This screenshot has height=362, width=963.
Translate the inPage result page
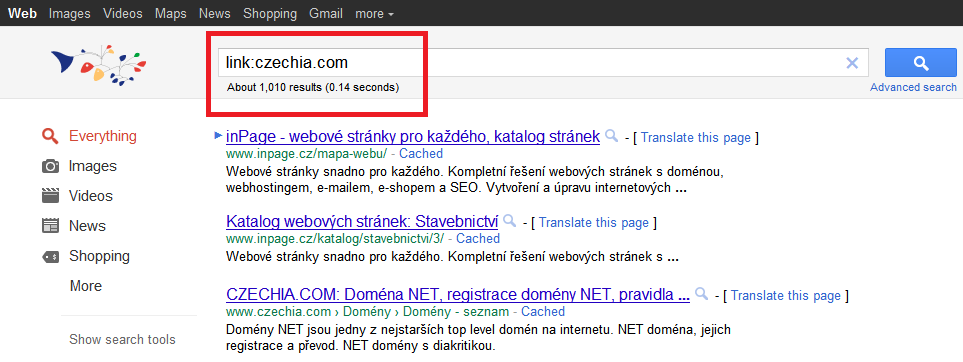click(696, 138)
